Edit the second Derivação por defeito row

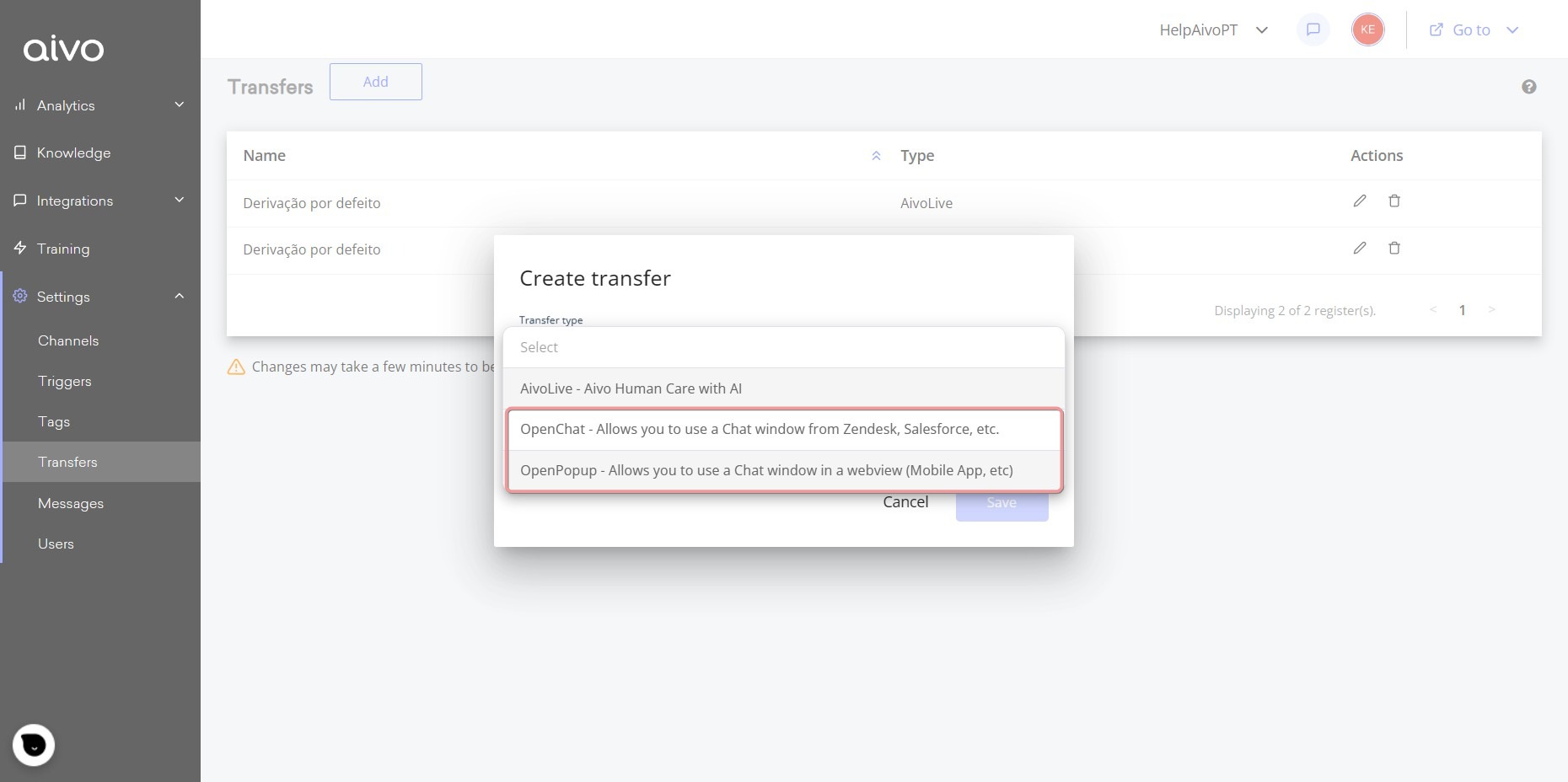click(1360, 248)
